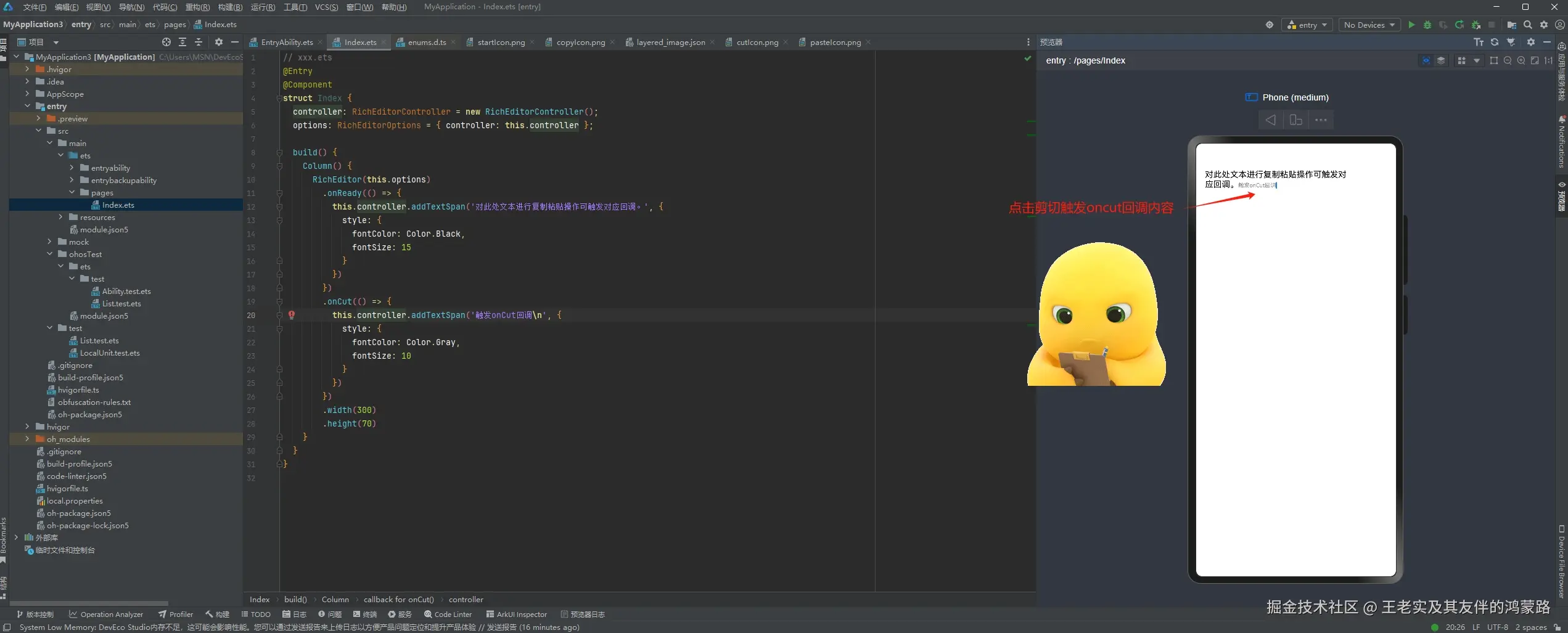The image size is (1568, 633).
Task: Open IDE settings gear in main toolbar
Action: (1543, 25)
